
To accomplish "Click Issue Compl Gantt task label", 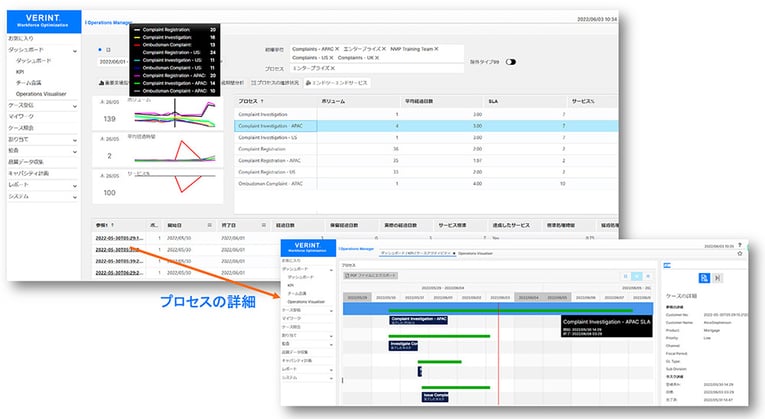I will click(x=435, y=397).
